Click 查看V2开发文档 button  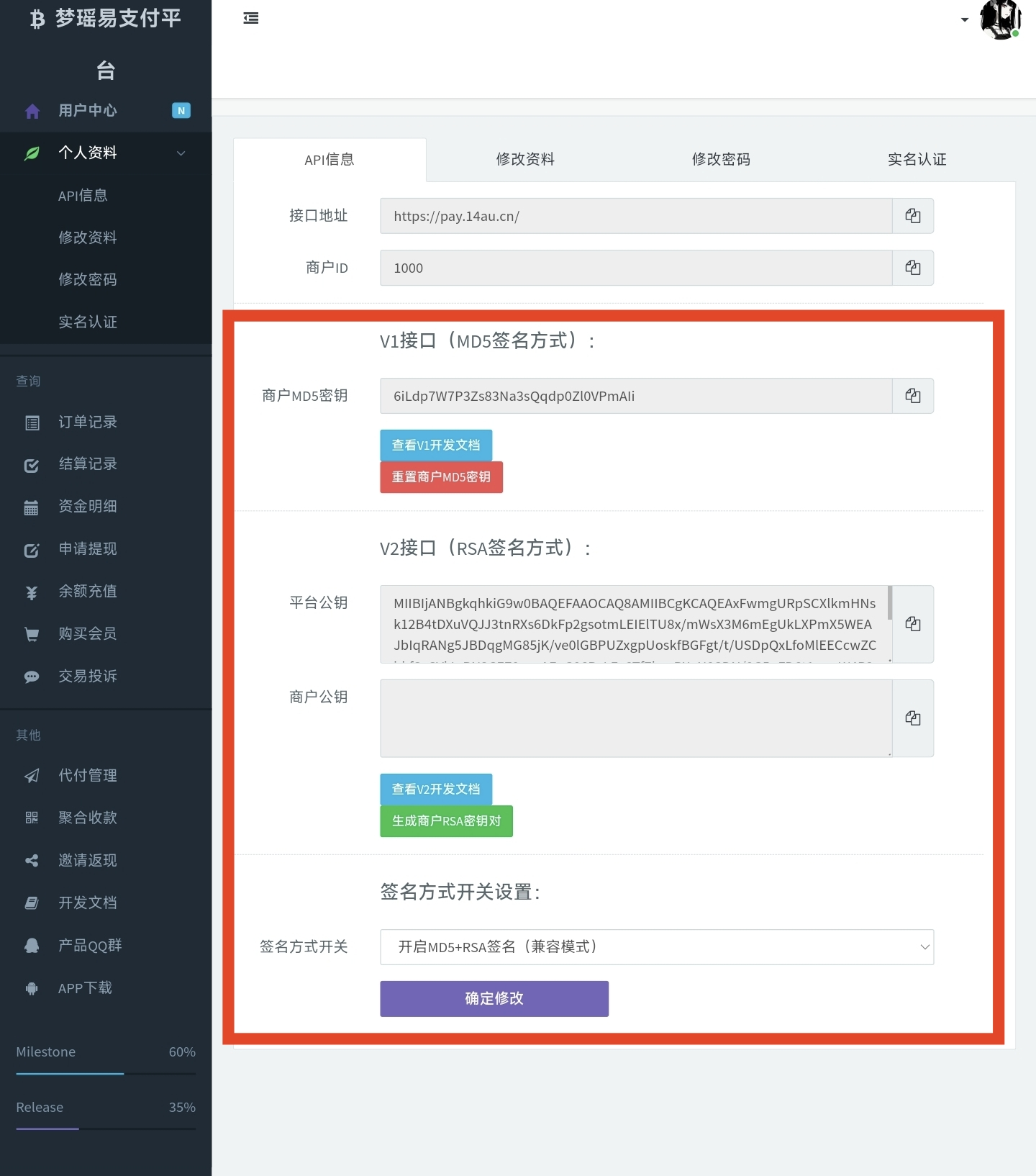click(x=436, y=790)
